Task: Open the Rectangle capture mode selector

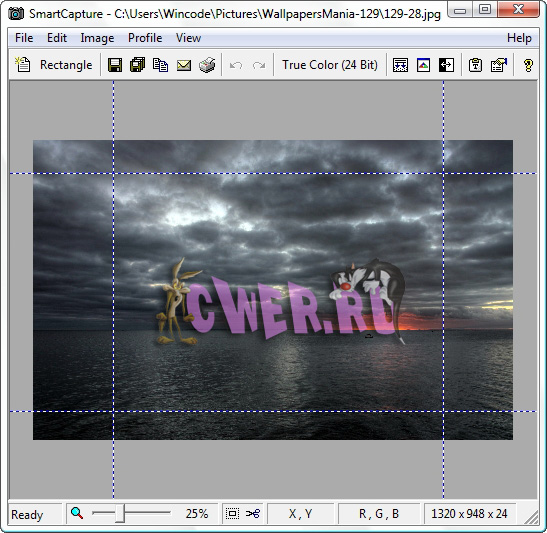Action: 66,65
